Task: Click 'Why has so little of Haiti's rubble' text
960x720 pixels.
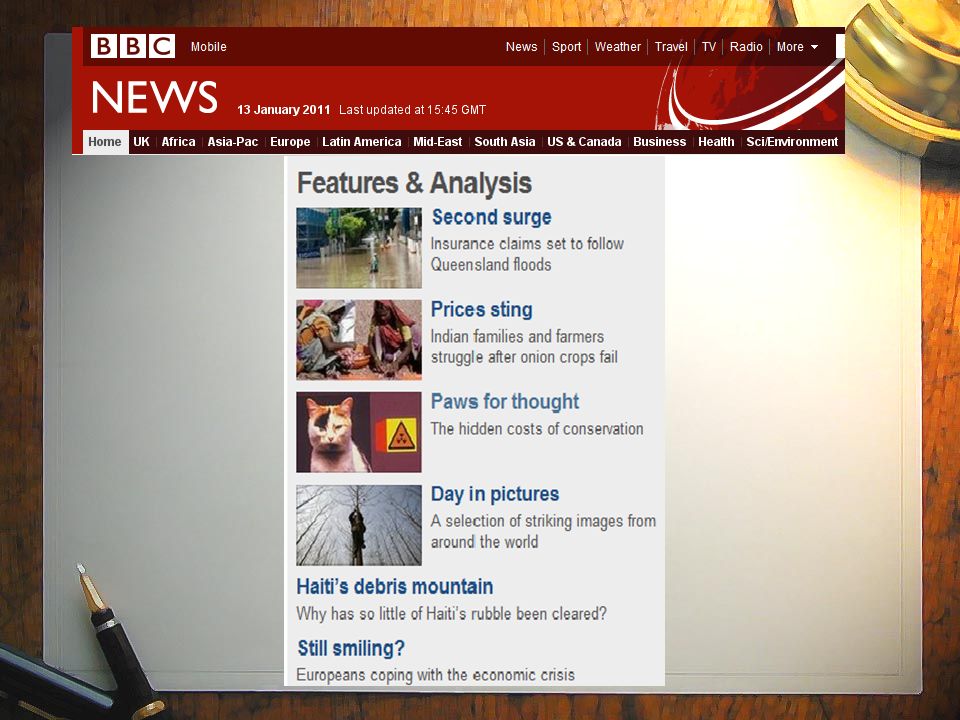Action: [x=452, y=613]
